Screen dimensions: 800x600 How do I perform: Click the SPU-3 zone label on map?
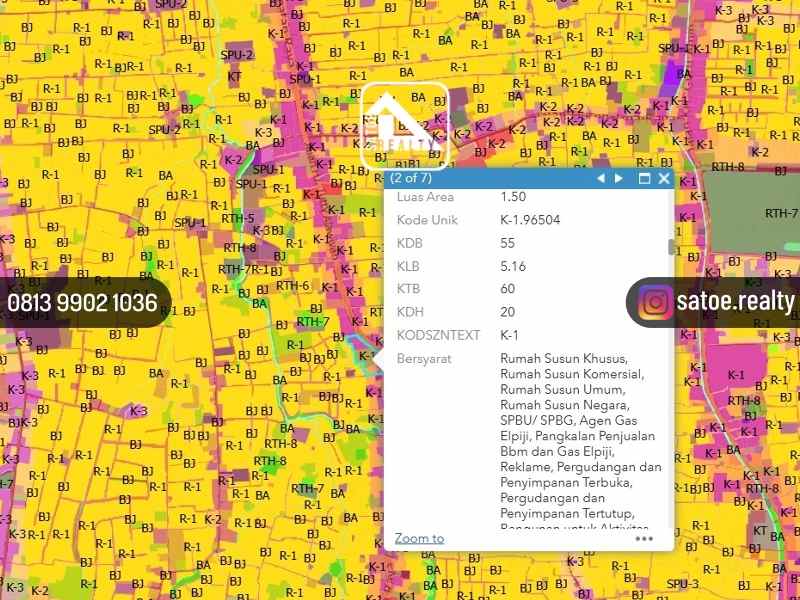683,584
